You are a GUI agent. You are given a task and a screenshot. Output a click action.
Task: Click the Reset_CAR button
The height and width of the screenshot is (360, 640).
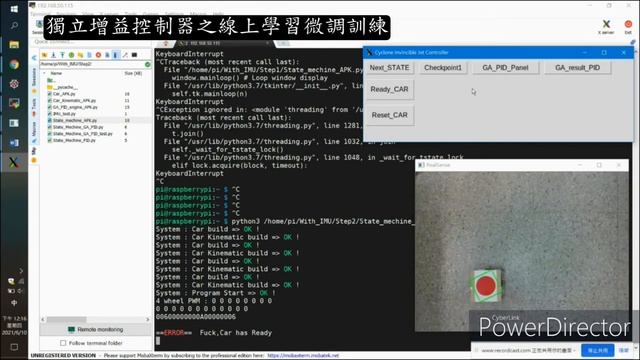point(389,115)
